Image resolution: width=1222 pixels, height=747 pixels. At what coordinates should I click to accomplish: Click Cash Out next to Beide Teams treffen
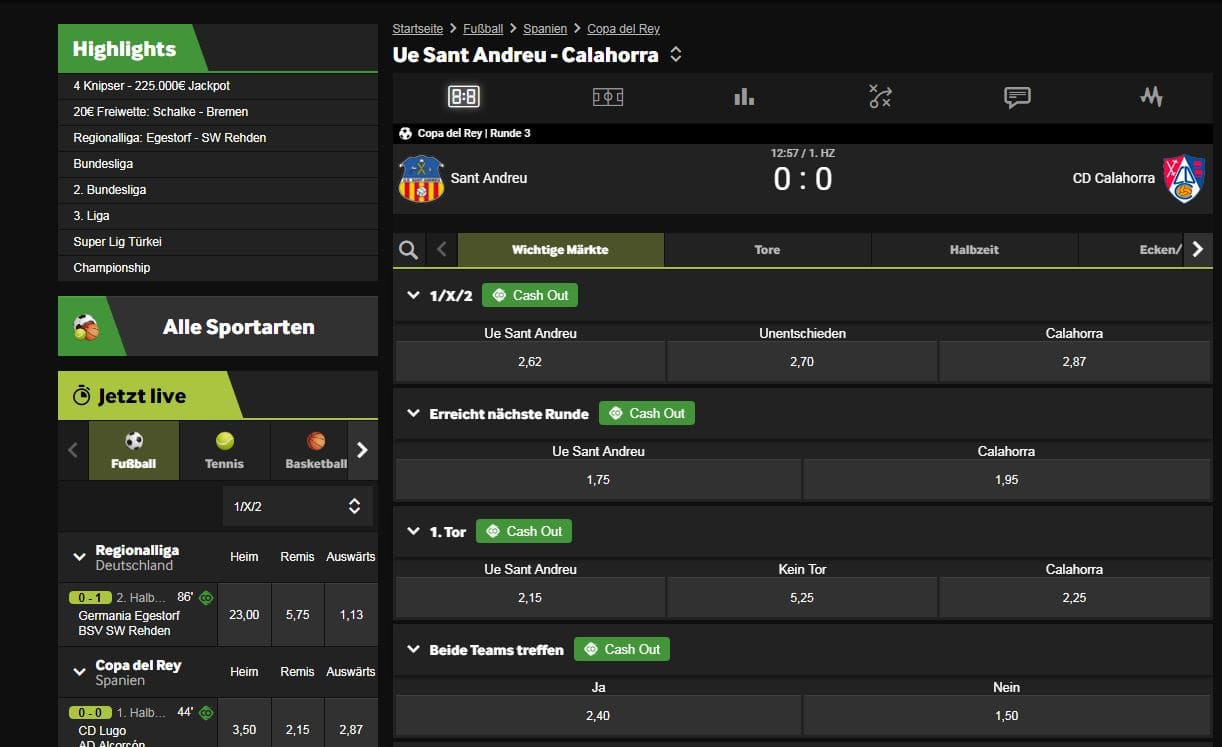tap(622, 649)
